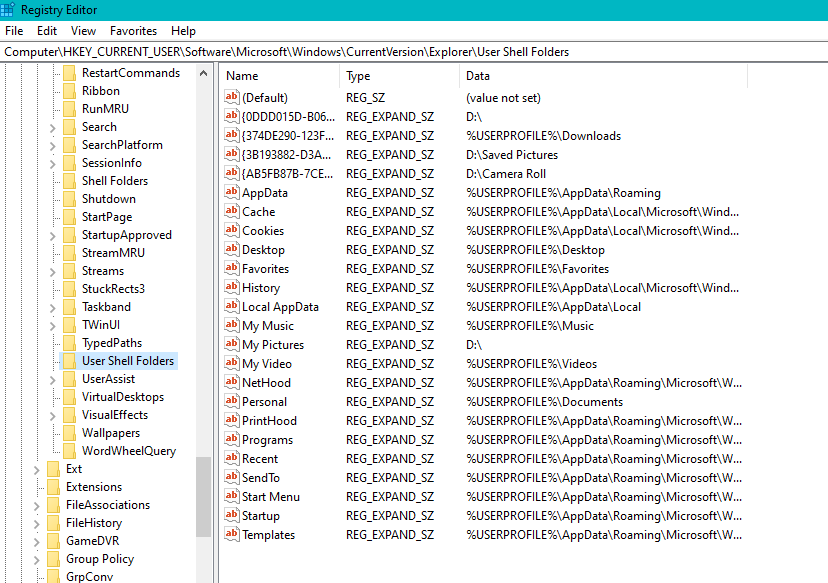Image resolution: width=828 pixels, height=583 pixels.
Task: Expand the Group Policy key
Action: [36, 559]
